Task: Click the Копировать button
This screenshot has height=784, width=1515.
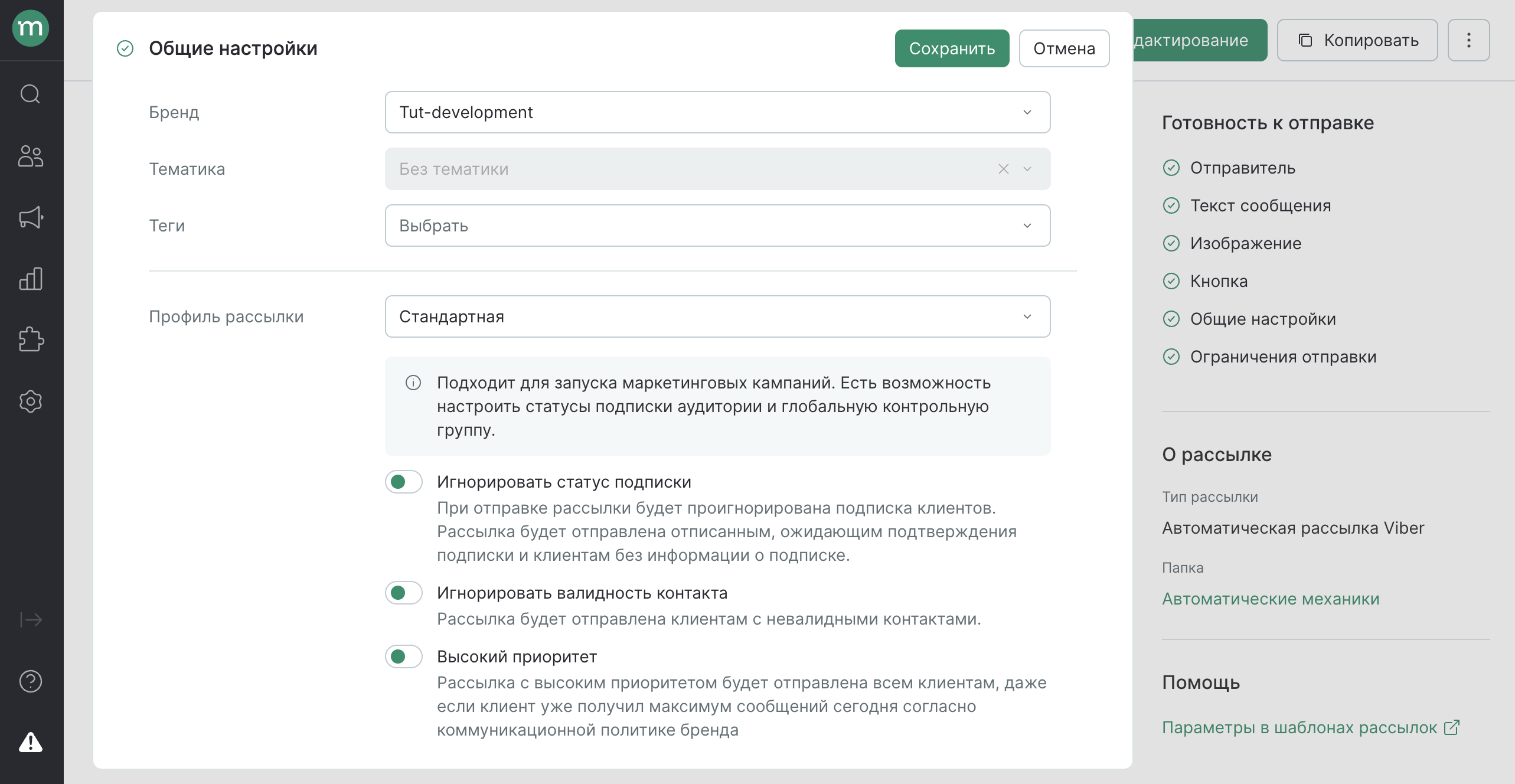Action: 1357,40
